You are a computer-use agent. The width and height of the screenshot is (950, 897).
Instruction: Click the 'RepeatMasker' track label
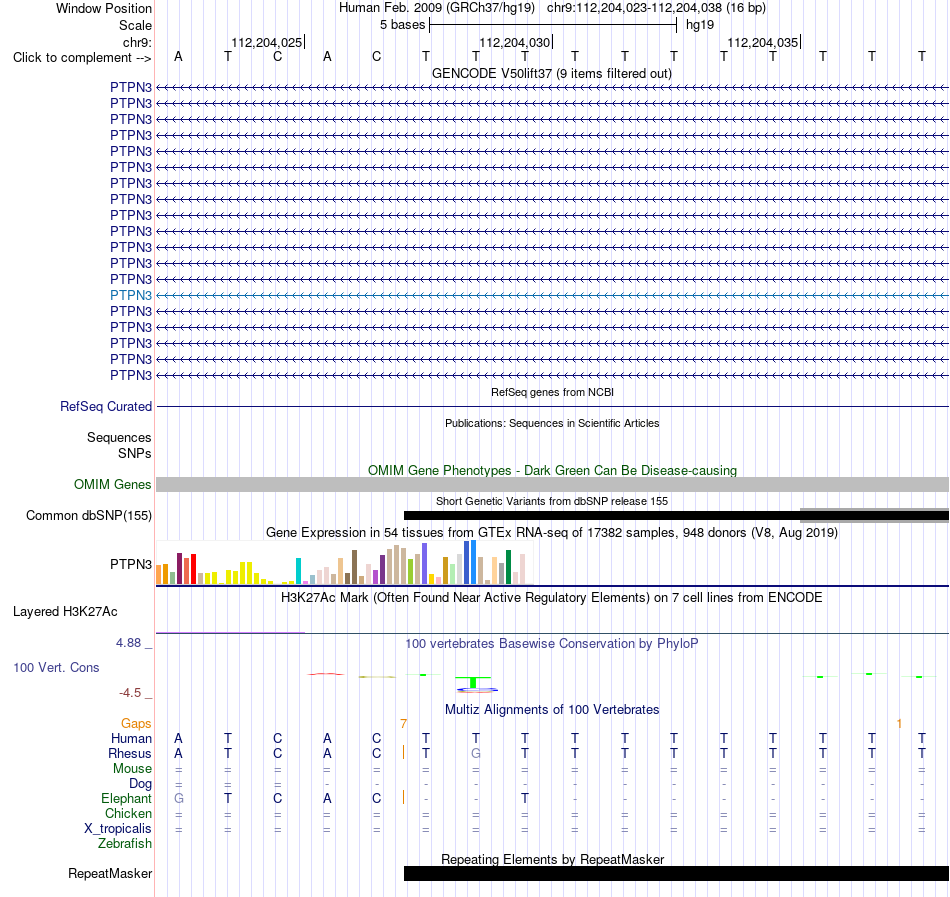[x=110, y=873]
